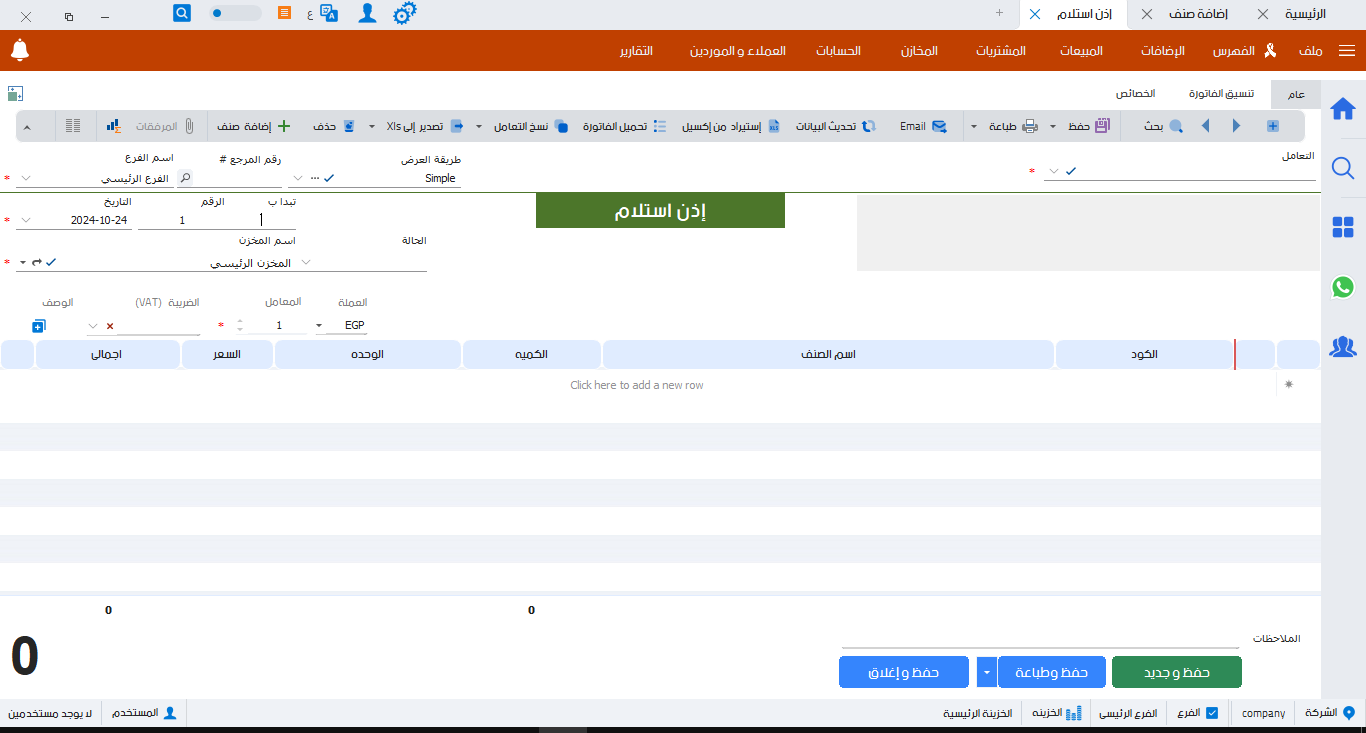The image size is (1366, 733).
Task: Toggle the switch in the title bar
Action: tap(236, 14)
